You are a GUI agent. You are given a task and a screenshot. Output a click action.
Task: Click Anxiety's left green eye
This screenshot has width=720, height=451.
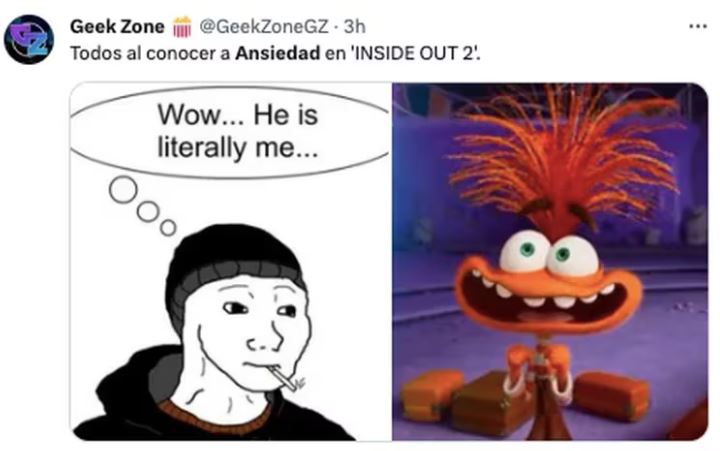point(525,252)
